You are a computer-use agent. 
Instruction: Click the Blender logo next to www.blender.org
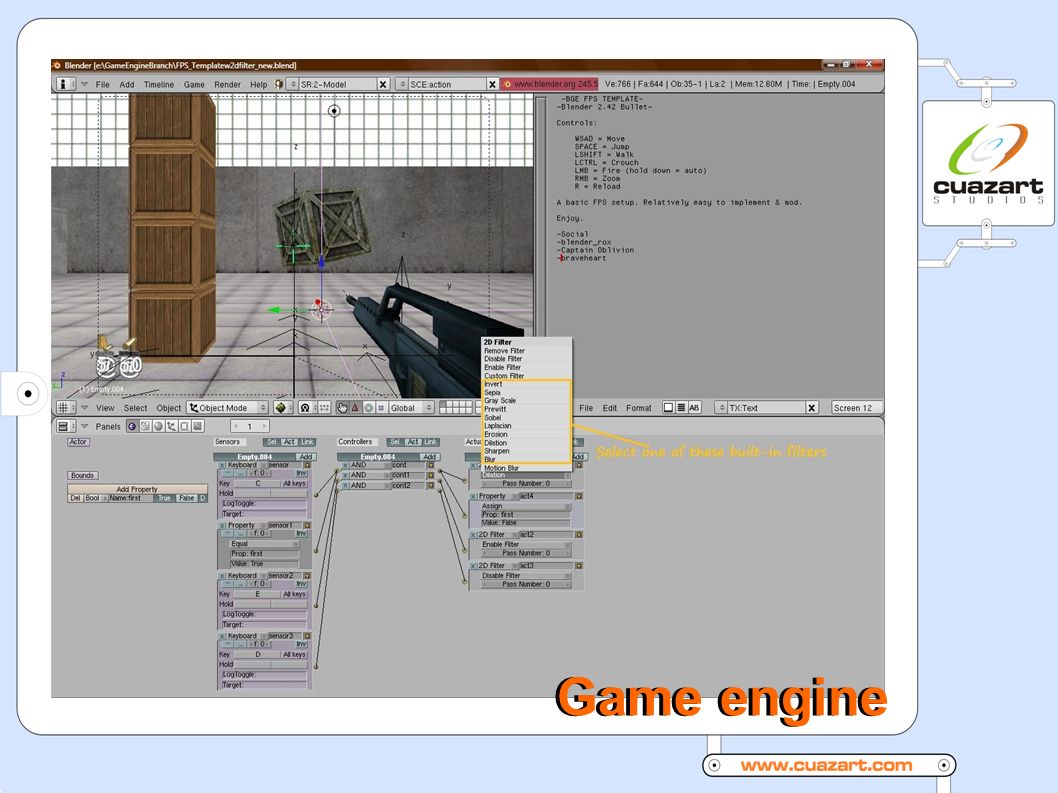coord(507,84)
